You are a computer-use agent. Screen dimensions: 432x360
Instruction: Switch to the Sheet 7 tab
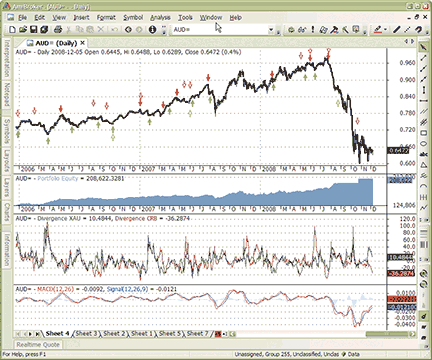[198, 333]
